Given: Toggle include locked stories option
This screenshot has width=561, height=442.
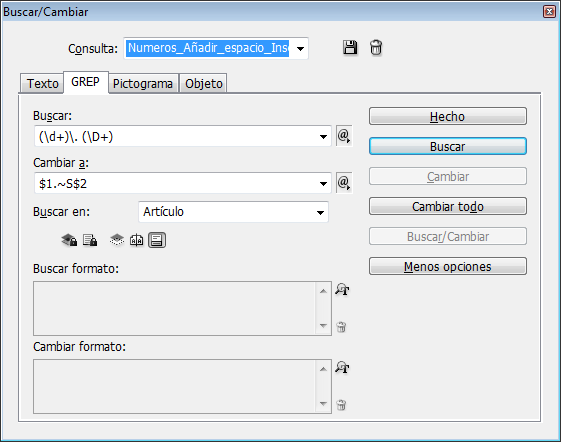Looking at the screenshot, I should click(90, 240).
